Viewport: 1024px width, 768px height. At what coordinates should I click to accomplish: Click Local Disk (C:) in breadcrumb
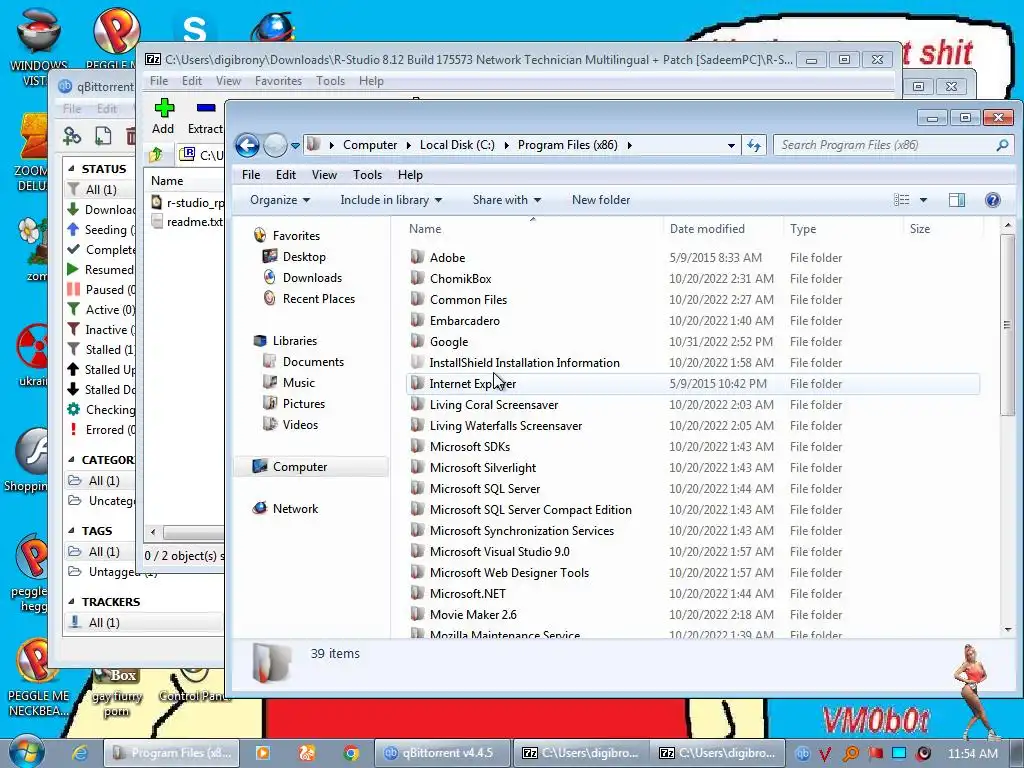pos(457,145)
